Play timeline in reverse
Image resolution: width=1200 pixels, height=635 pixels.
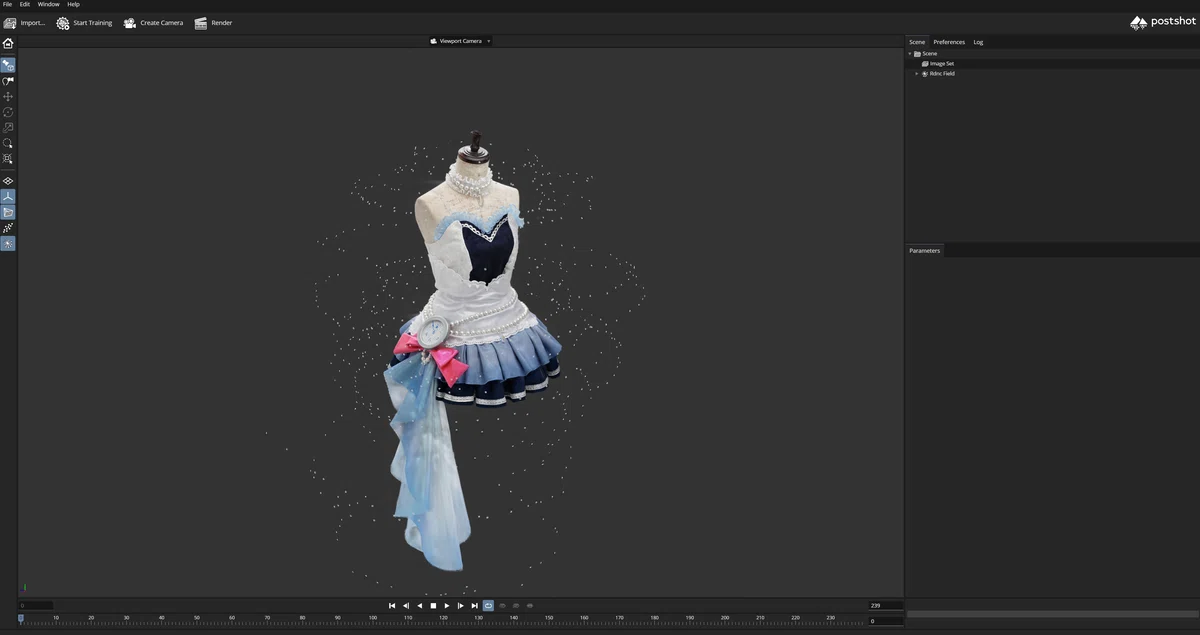click(420, 605)
